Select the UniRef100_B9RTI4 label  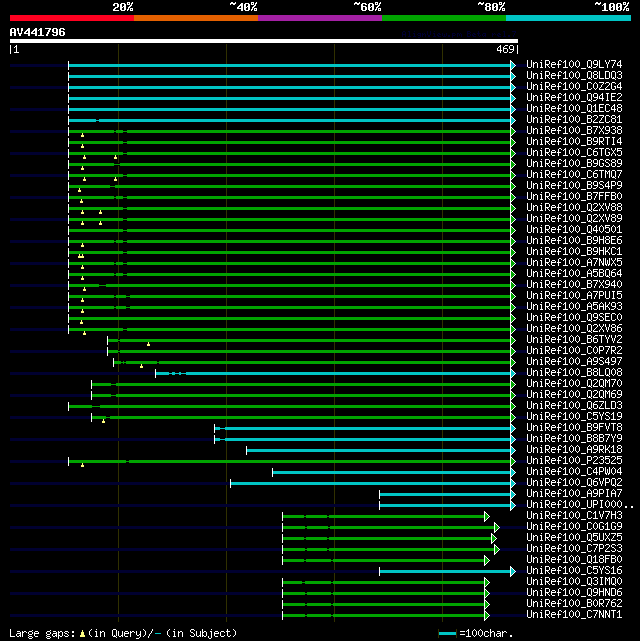[574, 142]
